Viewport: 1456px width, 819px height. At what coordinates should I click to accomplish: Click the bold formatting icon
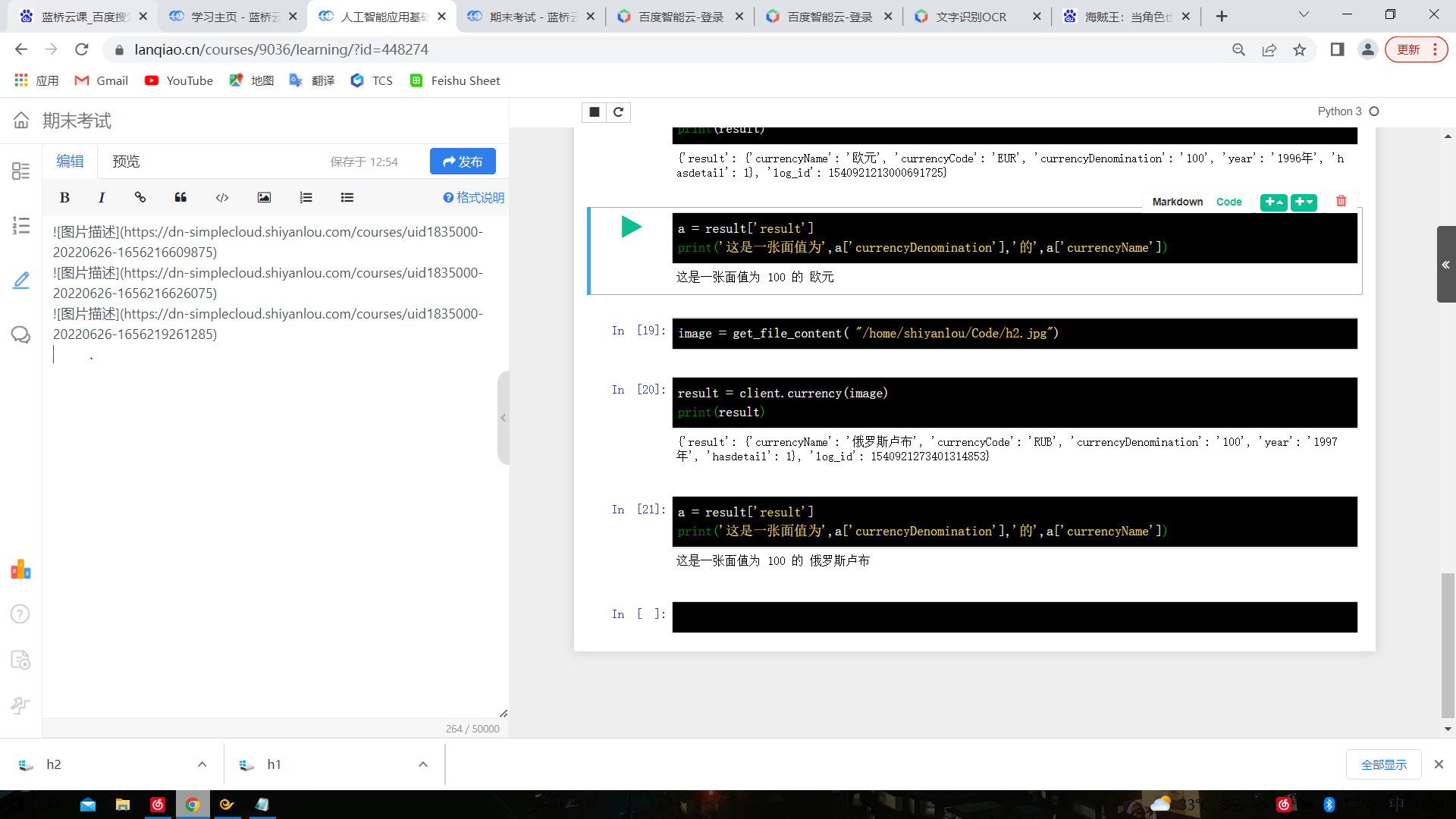(x=64, y=197)
